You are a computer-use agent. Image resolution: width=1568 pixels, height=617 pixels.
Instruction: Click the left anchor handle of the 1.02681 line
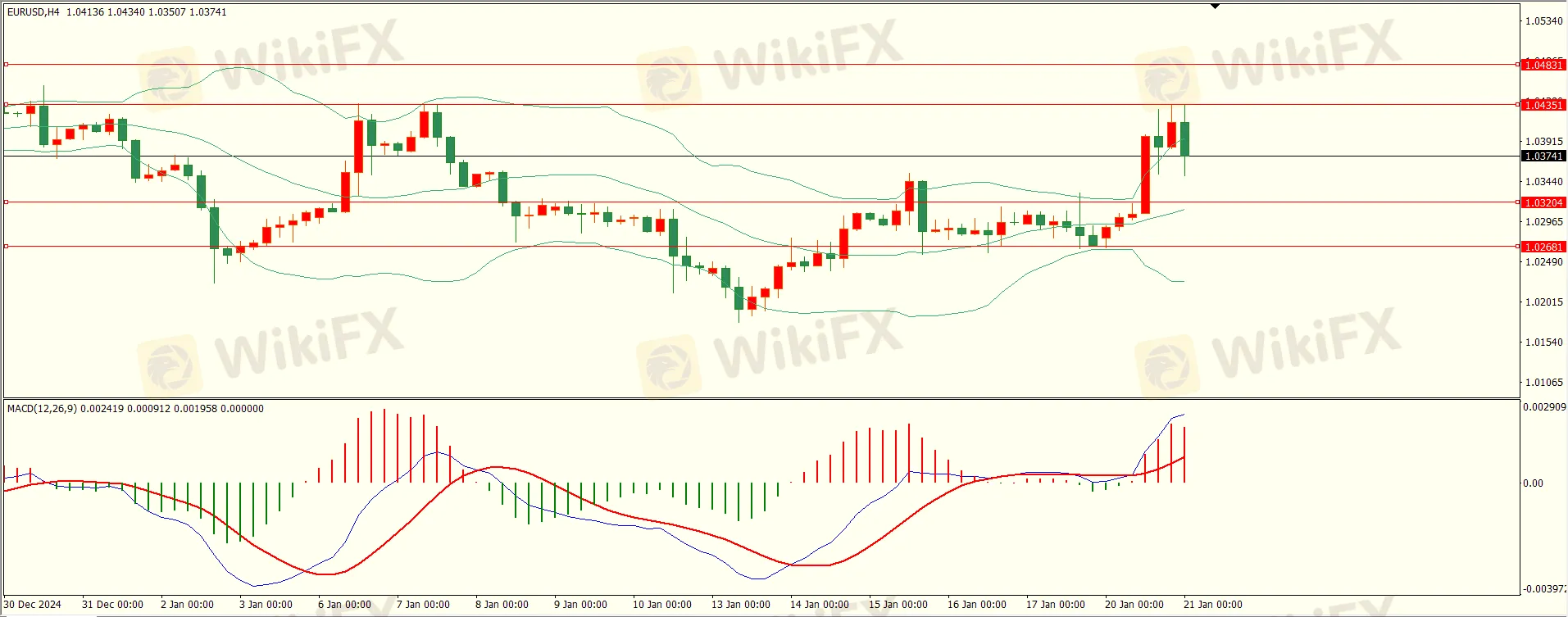tap(6, 246)
